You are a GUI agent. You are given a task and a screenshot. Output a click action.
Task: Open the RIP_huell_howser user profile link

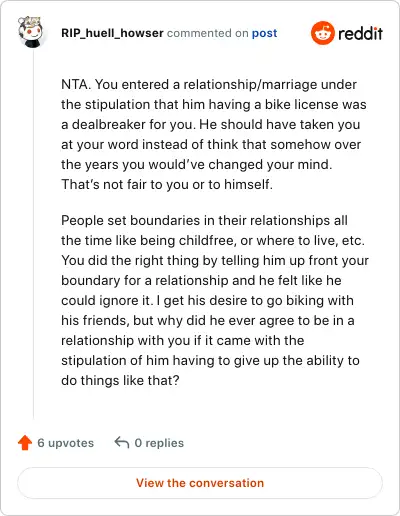pyautogui.click(x=112, y=33)
